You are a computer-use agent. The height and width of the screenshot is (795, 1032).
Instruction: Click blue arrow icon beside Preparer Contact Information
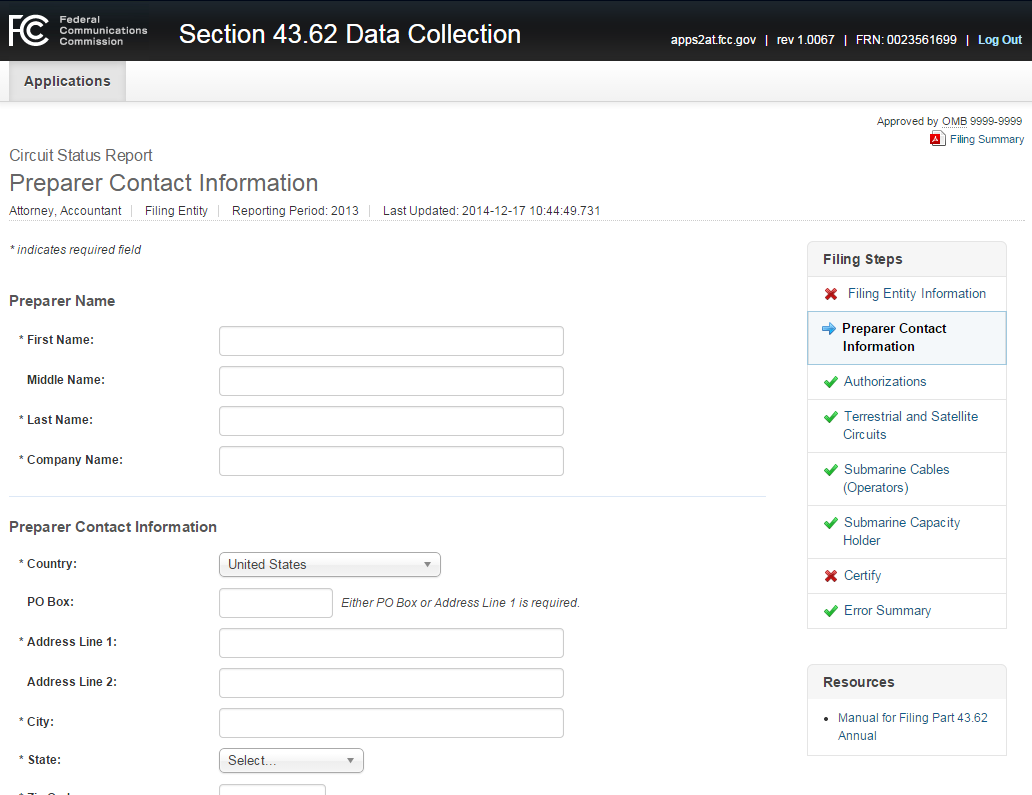pyautogui.click(x=828, y=328)
